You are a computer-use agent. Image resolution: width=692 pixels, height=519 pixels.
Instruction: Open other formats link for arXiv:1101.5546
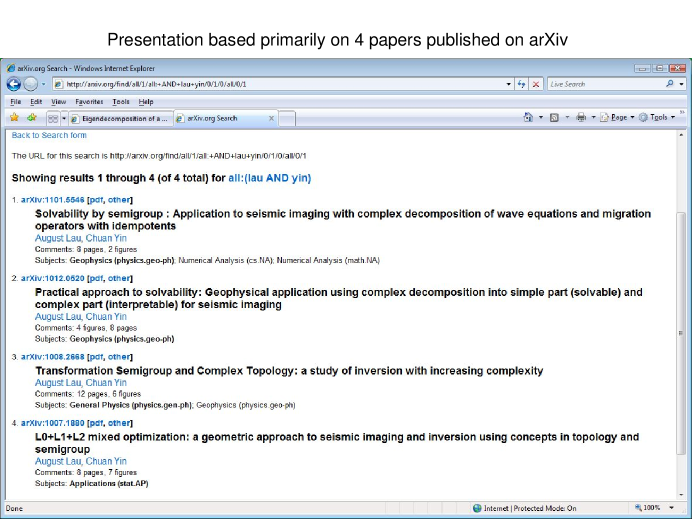(119, 199)
